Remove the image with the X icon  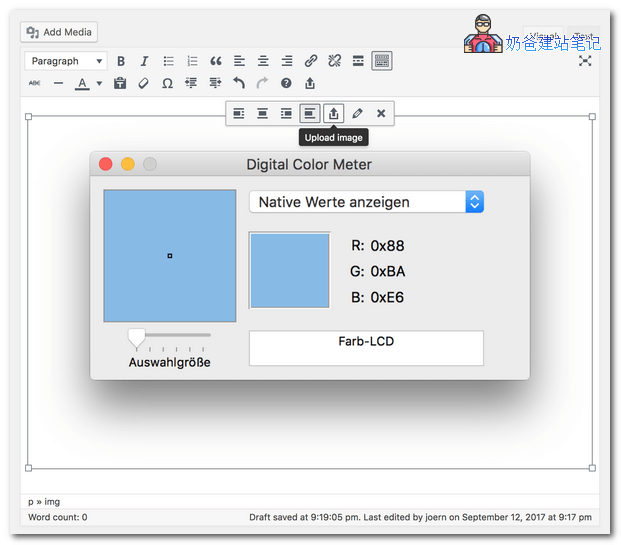[x=381, y=113]
